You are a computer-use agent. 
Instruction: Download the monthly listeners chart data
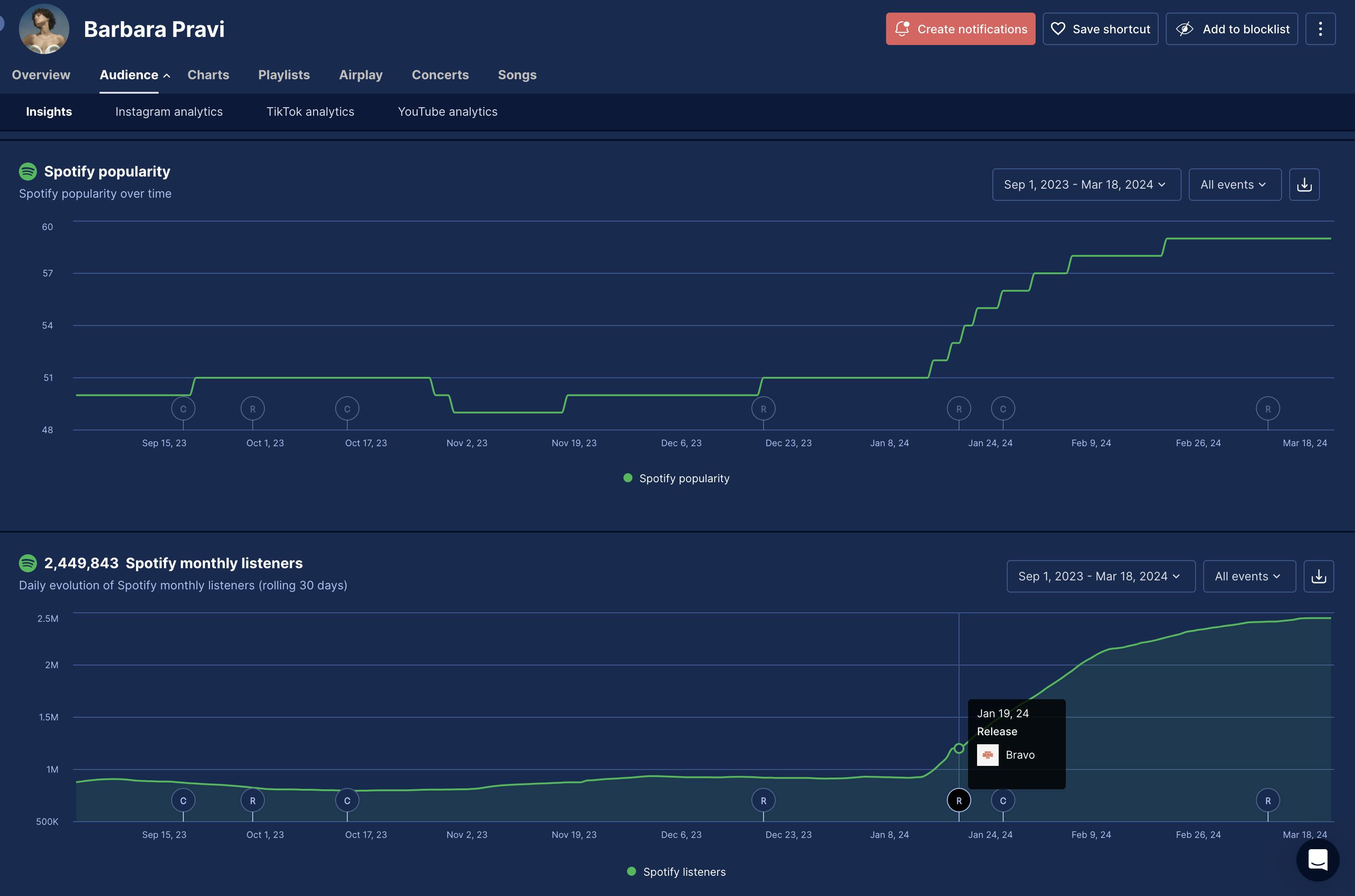(x=1319, y=576)
